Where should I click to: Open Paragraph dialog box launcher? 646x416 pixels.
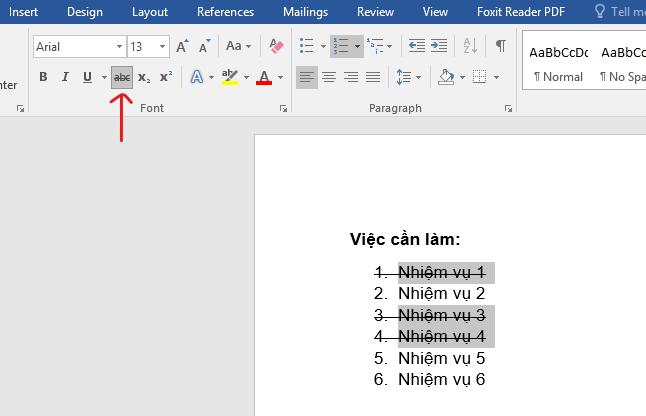click(x=508, y=108)
